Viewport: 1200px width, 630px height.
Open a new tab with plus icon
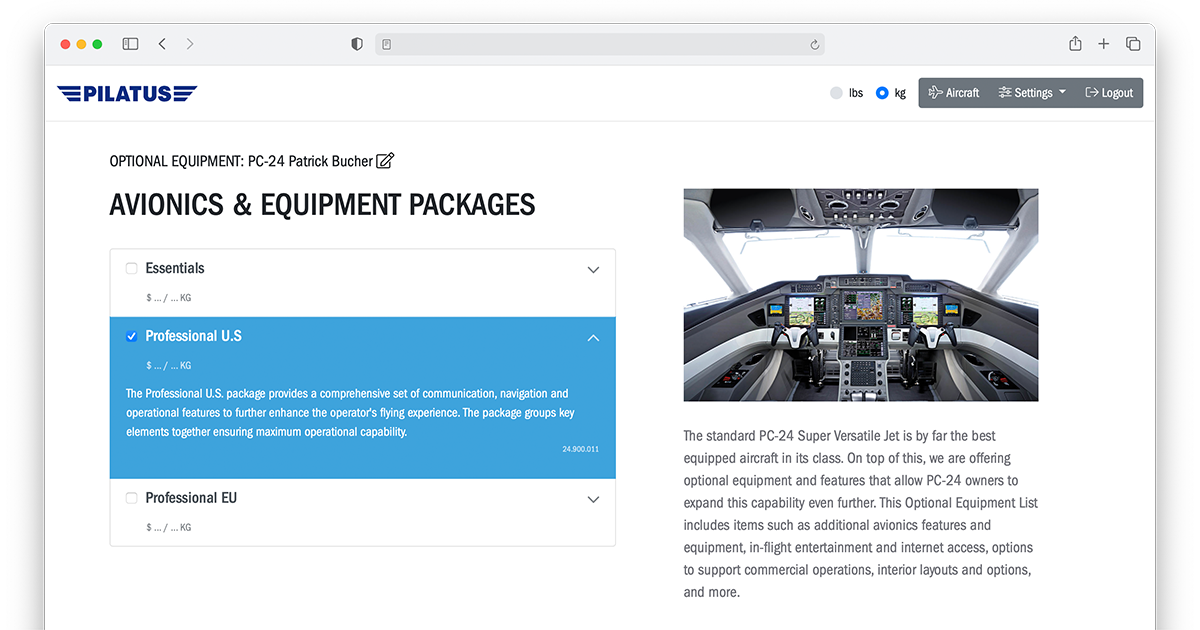point(1104,44)
